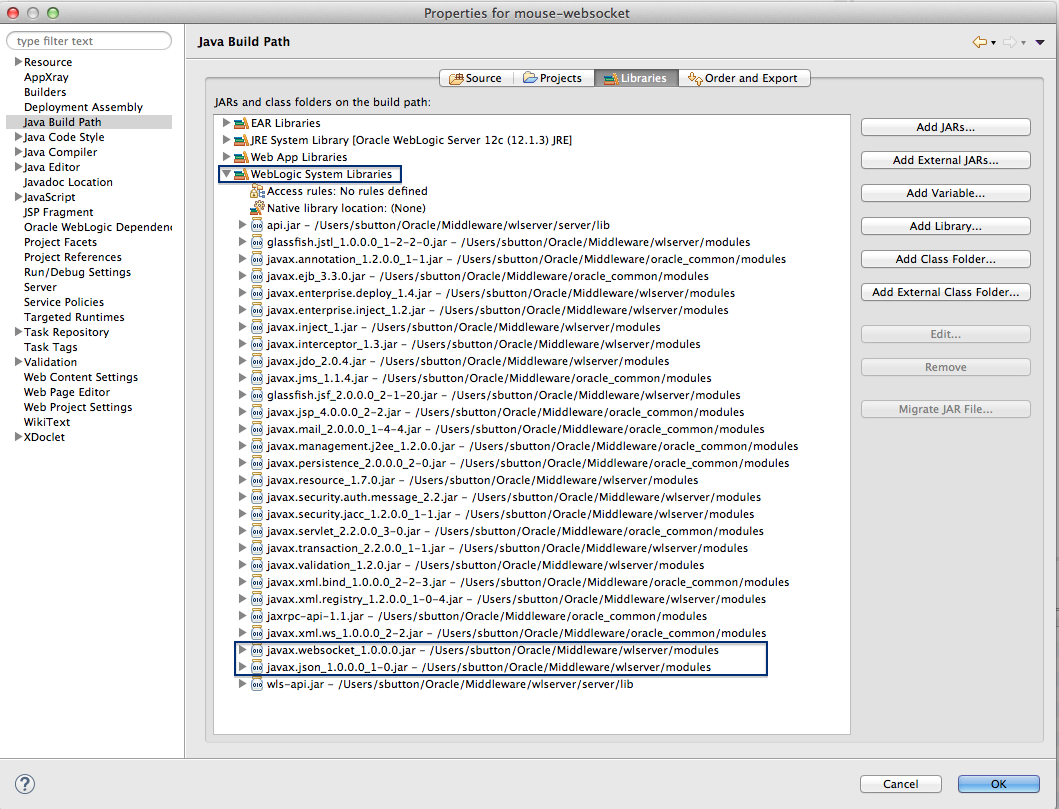Expand the Validation sidebar category
This screenshot has width=1059, height=809.
[x=18, y=362]
